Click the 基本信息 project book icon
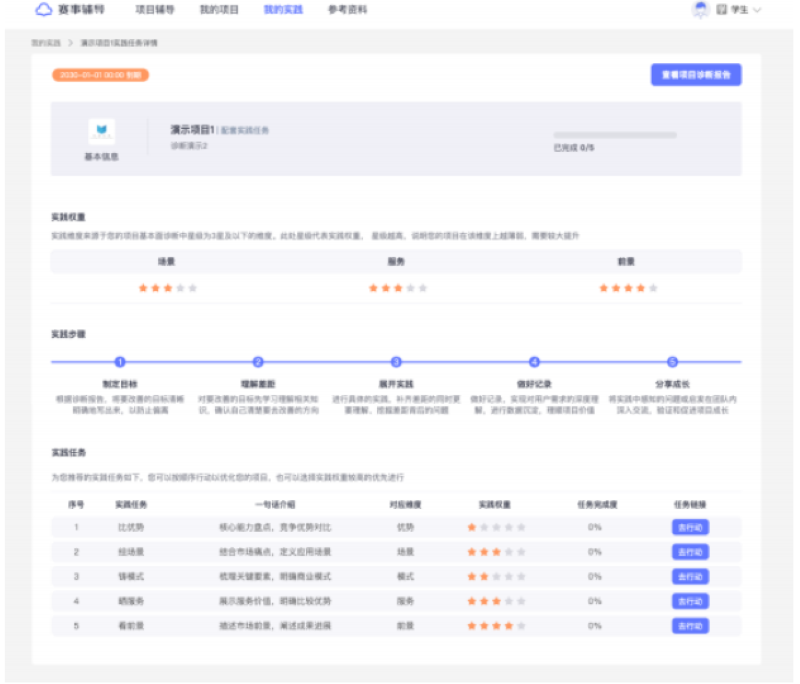Image resolution: width=800 pixels, height=684 pixels. [101, 132]
